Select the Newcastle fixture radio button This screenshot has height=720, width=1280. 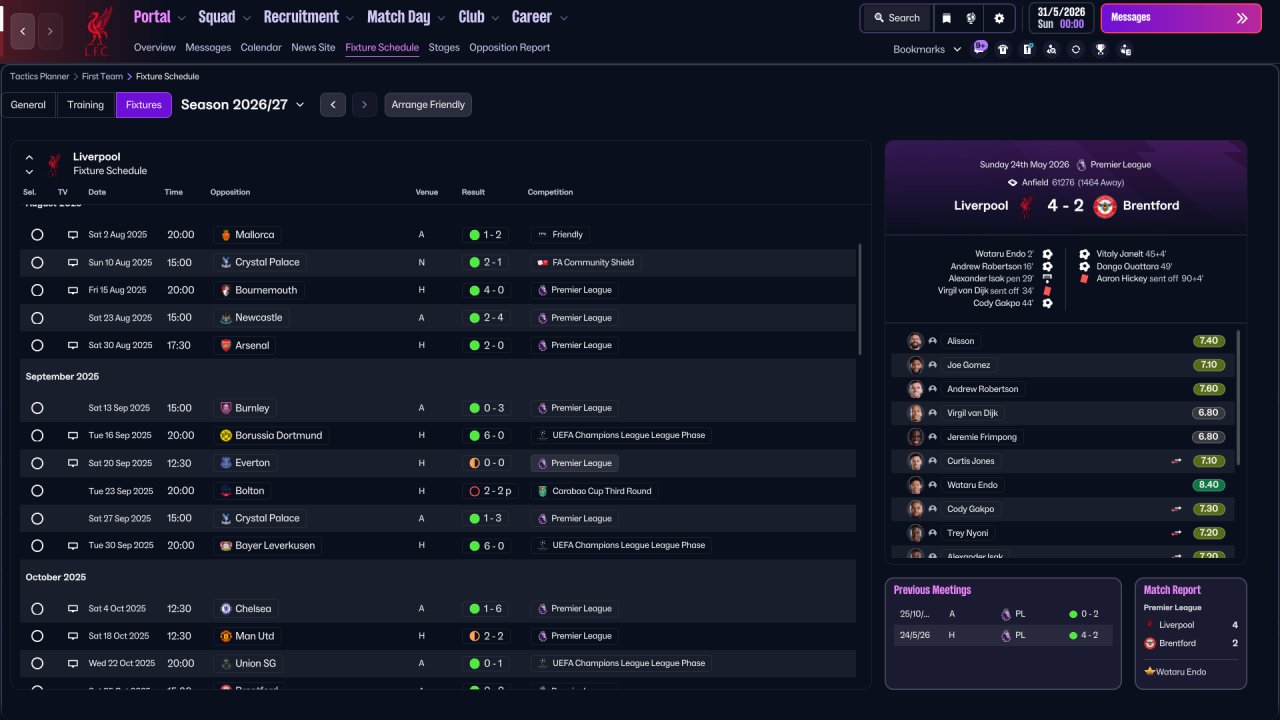pos(37,318)
